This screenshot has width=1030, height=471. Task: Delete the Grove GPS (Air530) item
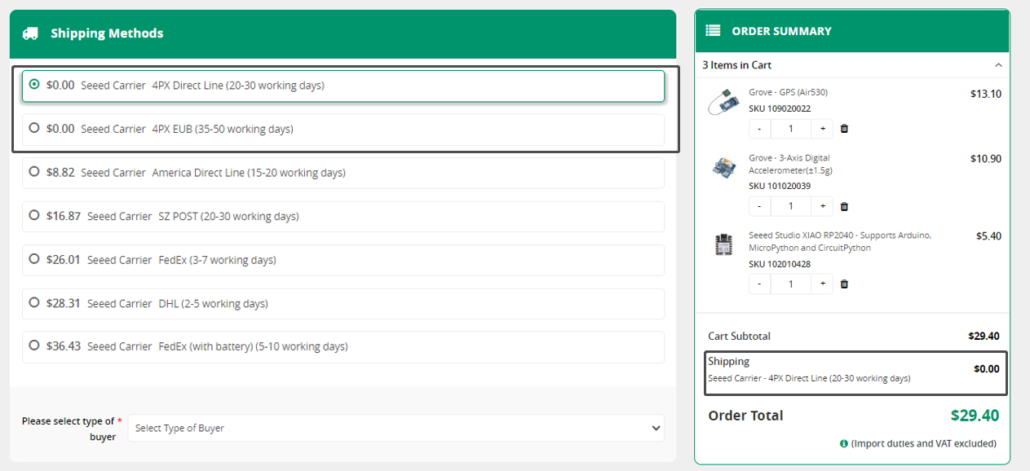[x=844, y=129]
